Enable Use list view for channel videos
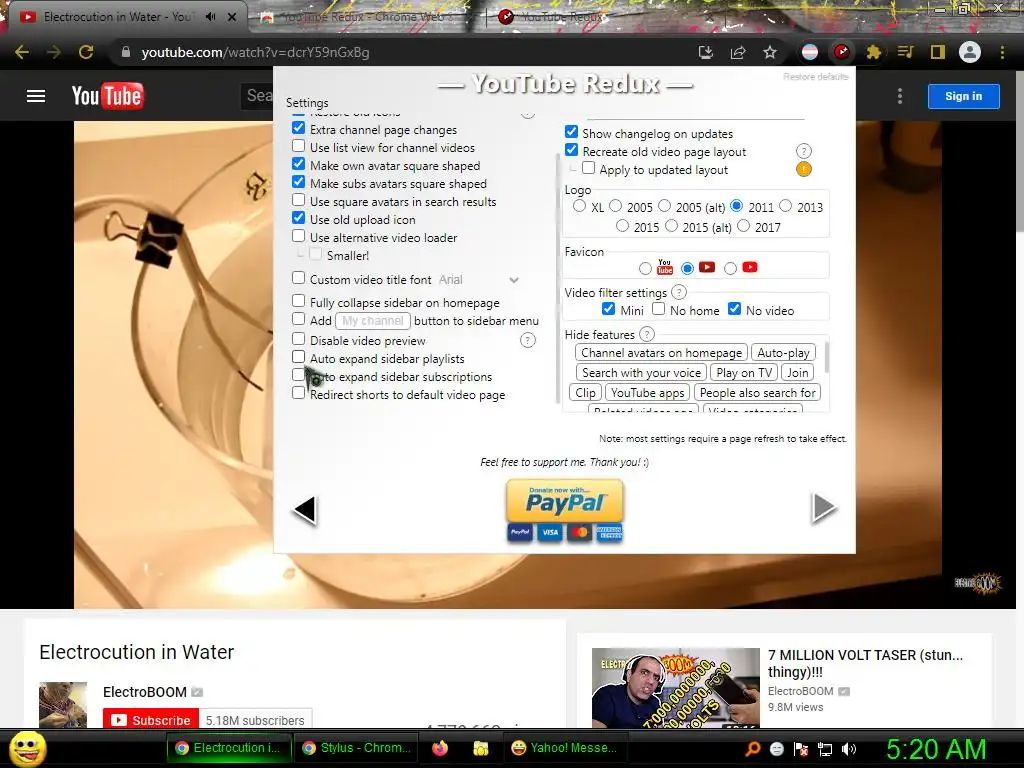 (298, 146)
